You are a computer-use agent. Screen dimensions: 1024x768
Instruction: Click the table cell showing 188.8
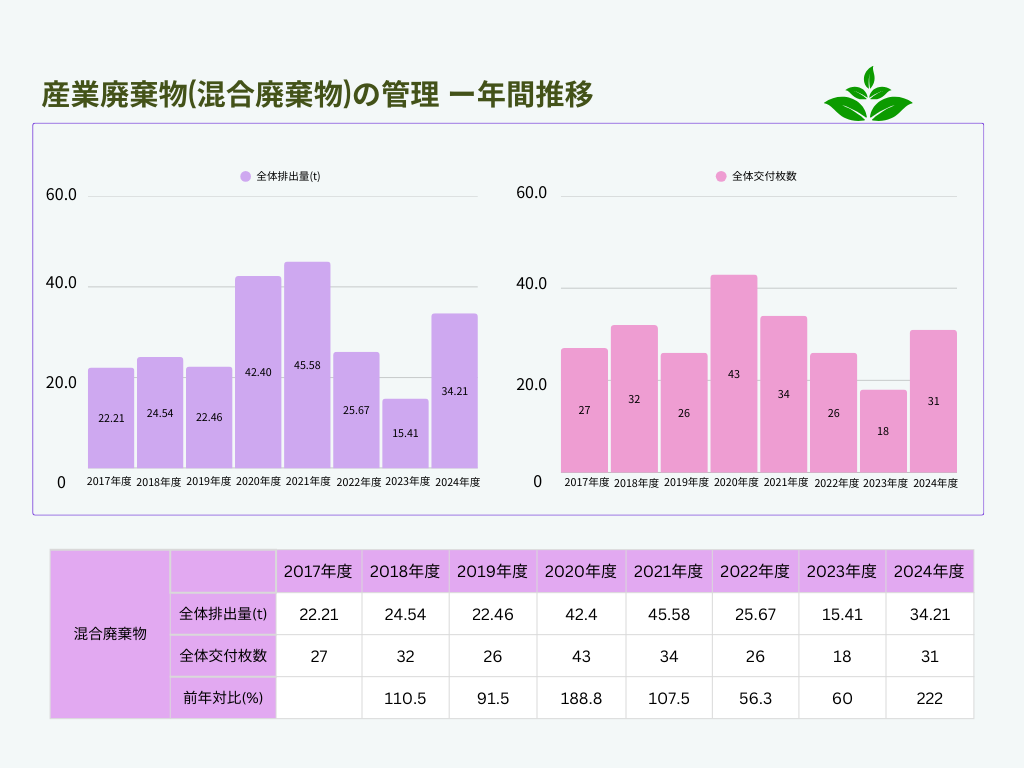(581, 698)
